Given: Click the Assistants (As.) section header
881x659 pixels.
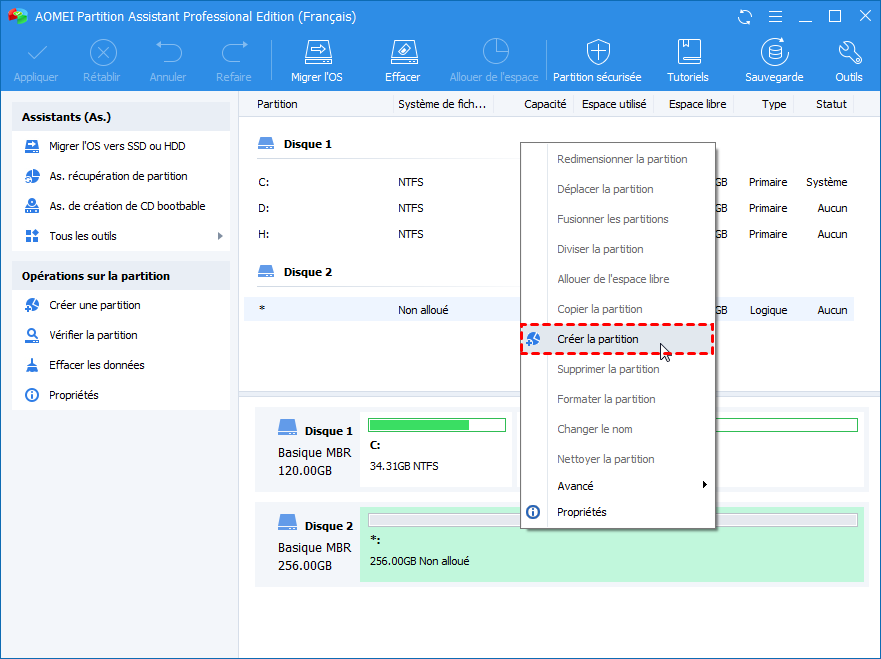Looking at the screenshot, I should tap(121, 117).
